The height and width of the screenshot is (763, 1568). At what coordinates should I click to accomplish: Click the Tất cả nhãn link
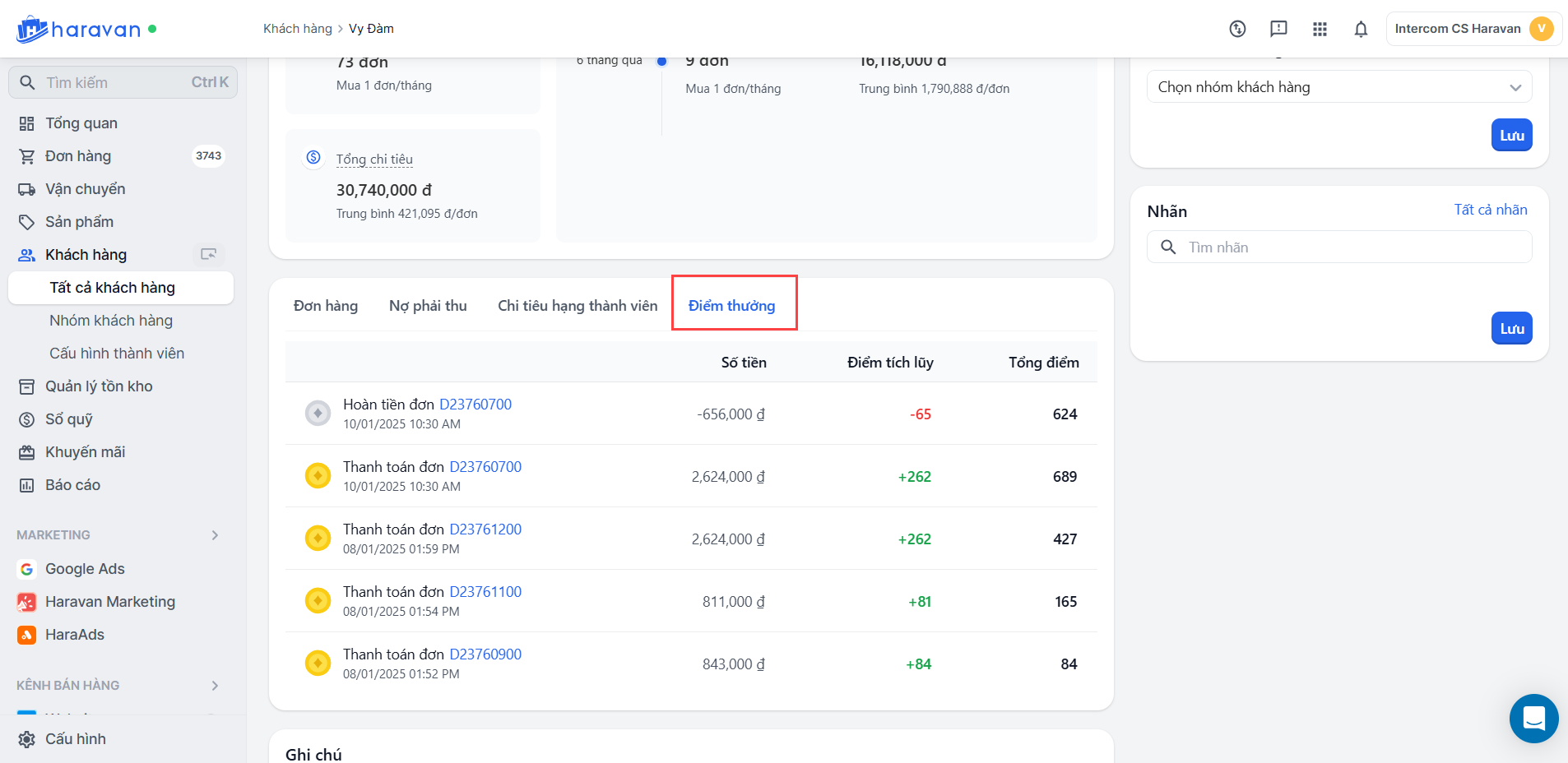(1490, 210)
